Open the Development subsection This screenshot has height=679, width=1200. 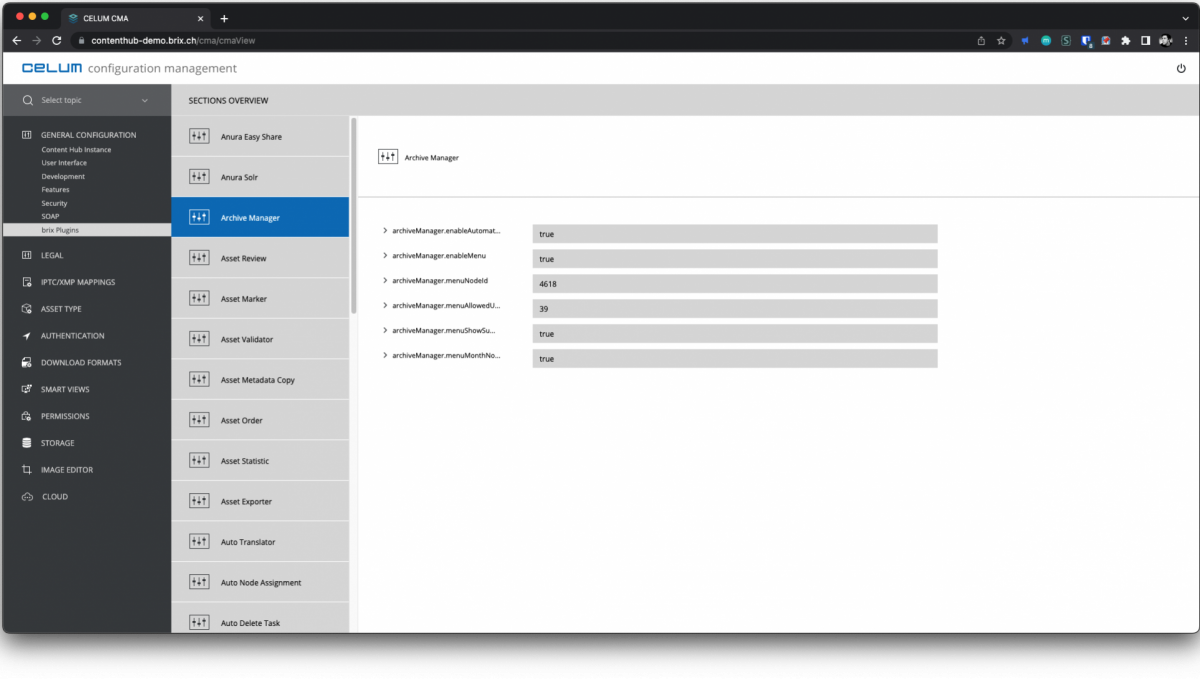(63, 176)
